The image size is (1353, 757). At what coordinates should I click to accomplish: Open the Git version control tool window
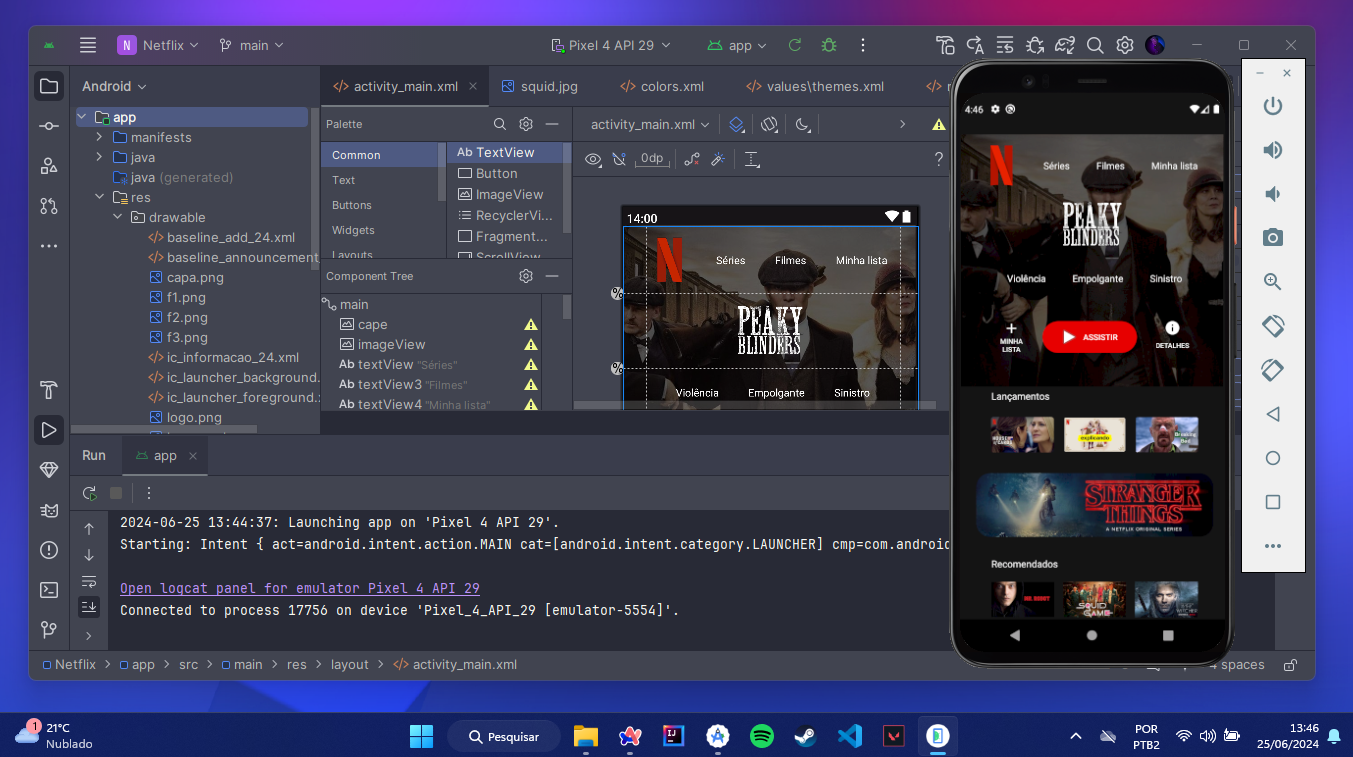click(48, 630)
